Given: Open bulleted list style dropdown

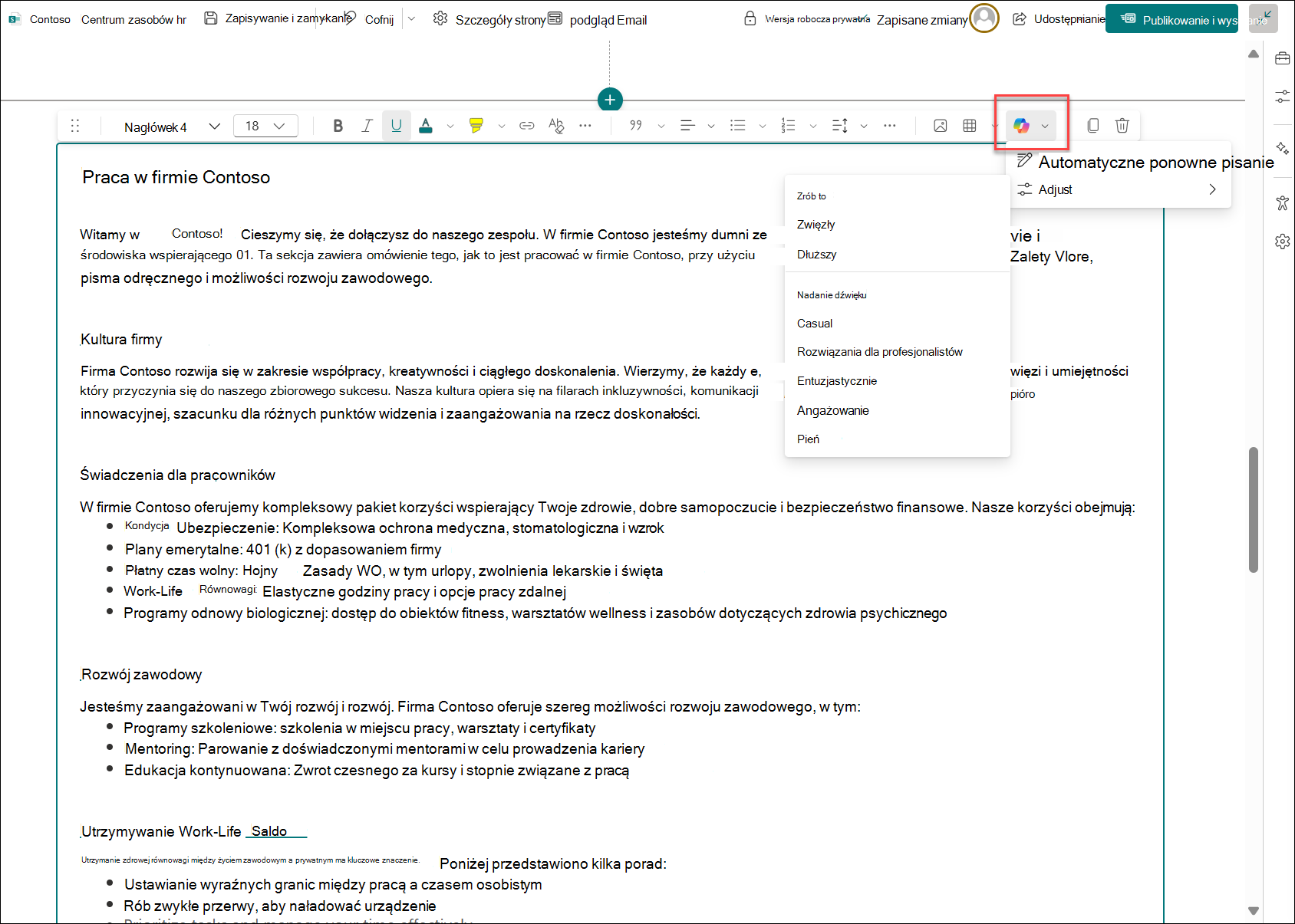Looking at the screenshot, I should 763,126.
